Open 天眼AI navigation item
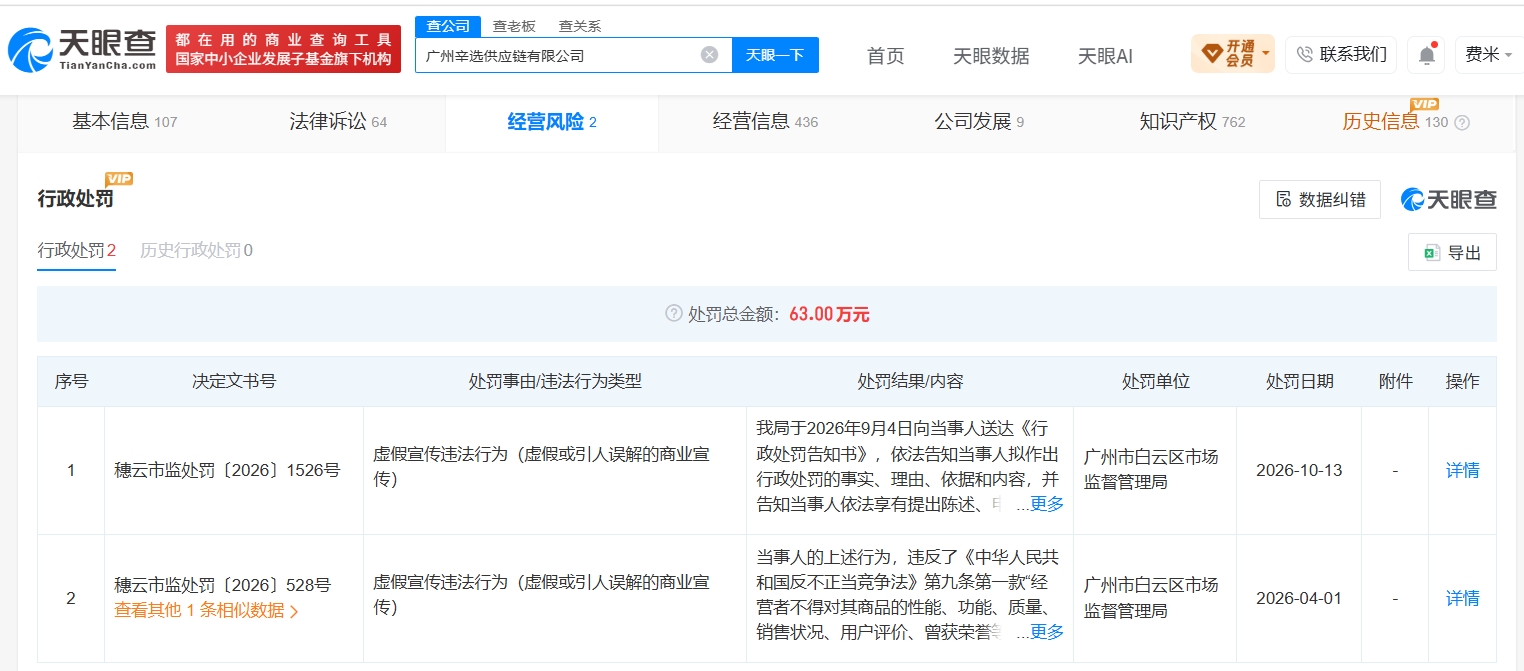The image size is (1524, 671). (1105, 56)
